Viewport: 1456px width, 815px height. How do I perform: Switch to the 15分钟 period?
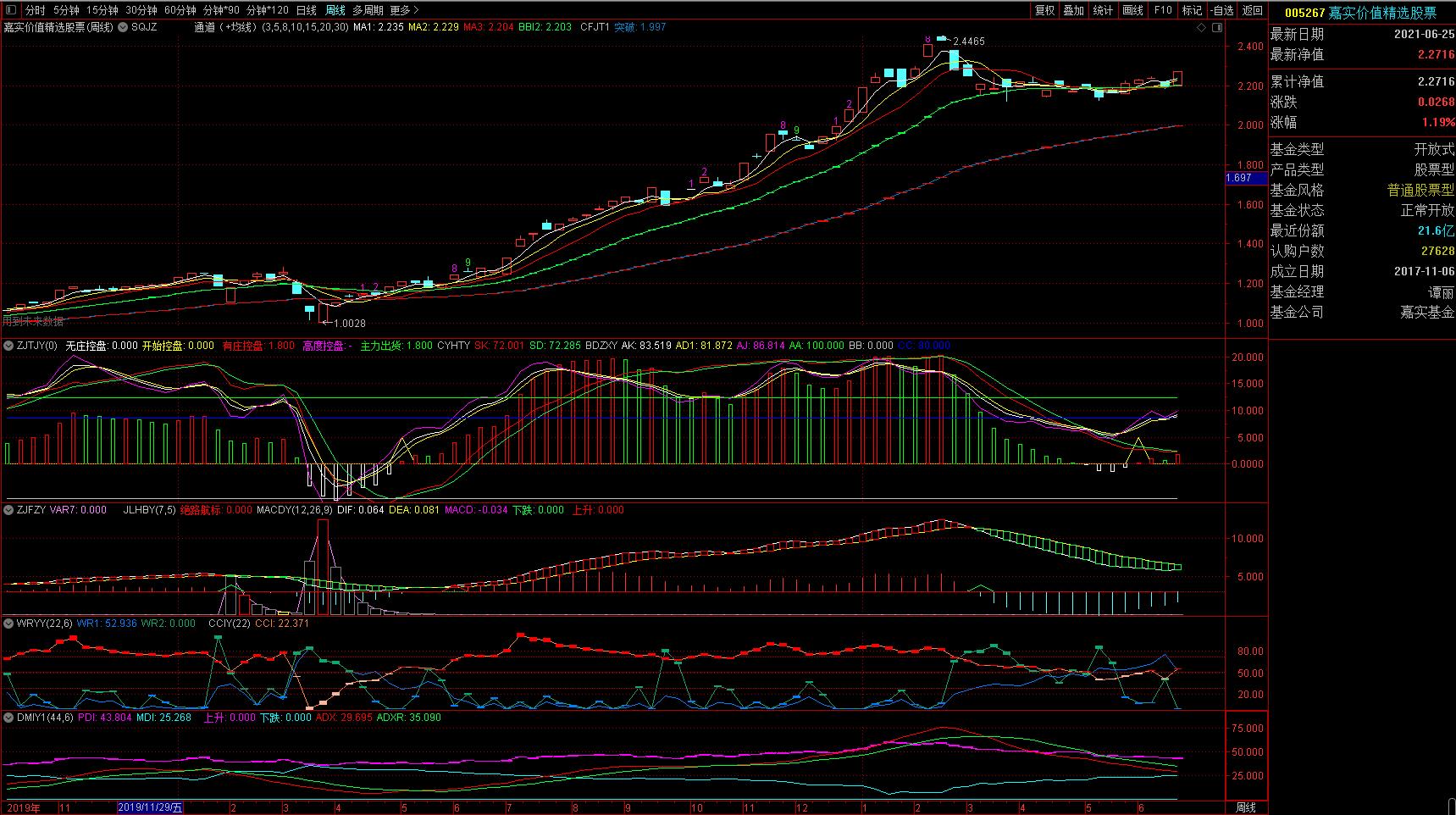click(102, 10)
